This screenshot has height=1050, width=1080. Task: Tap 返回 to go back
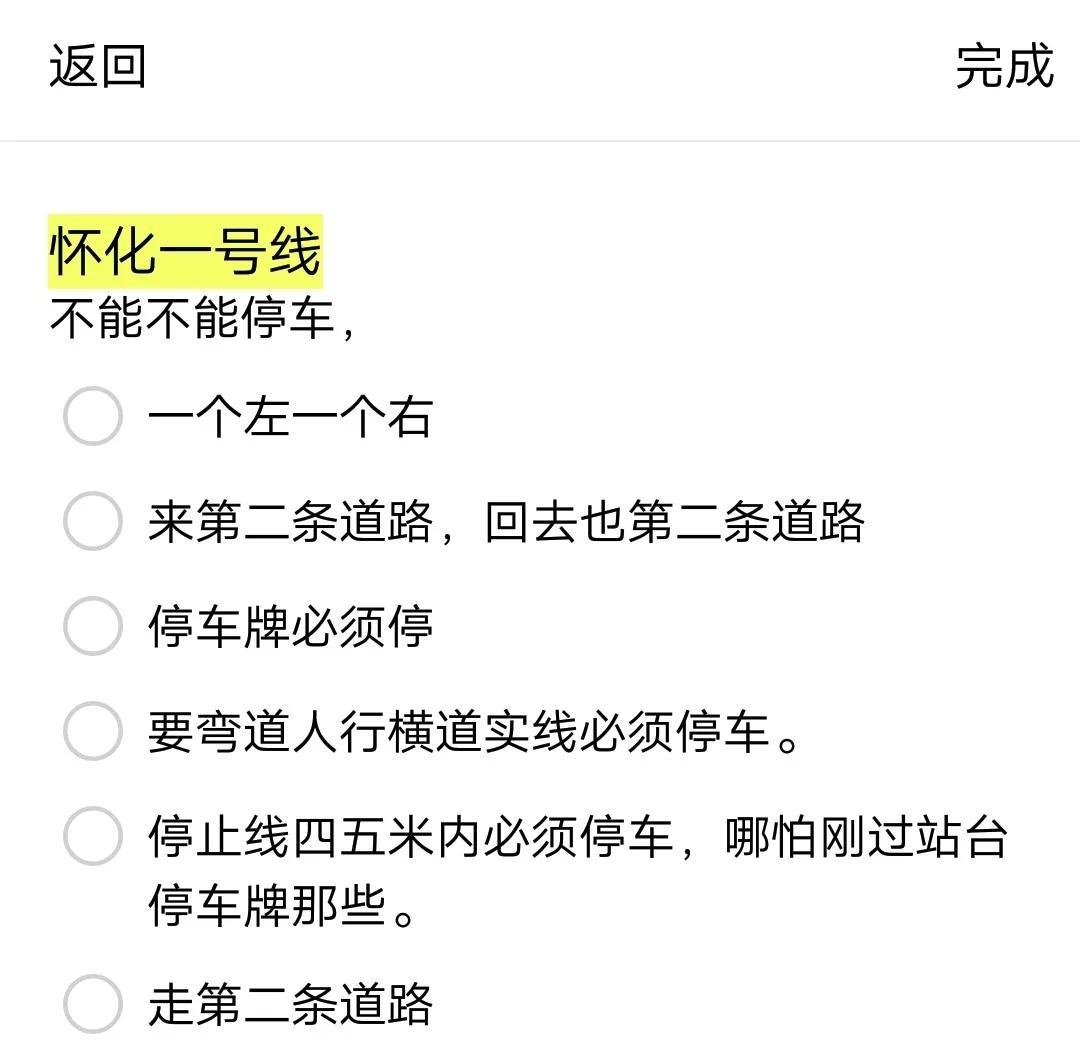98,67
